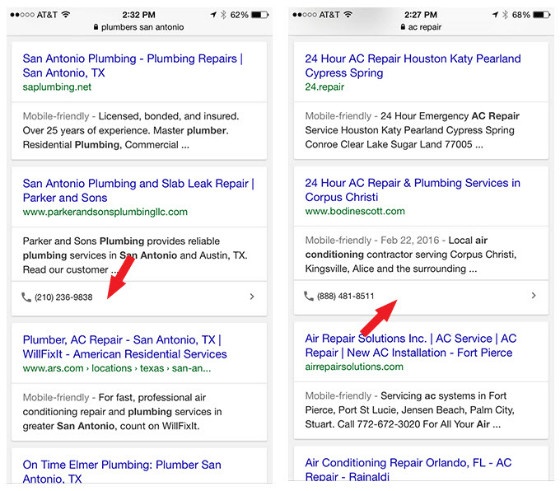
Task: Open the WillFixIt American Residential Services result
Action: click(x=125, y=347)
